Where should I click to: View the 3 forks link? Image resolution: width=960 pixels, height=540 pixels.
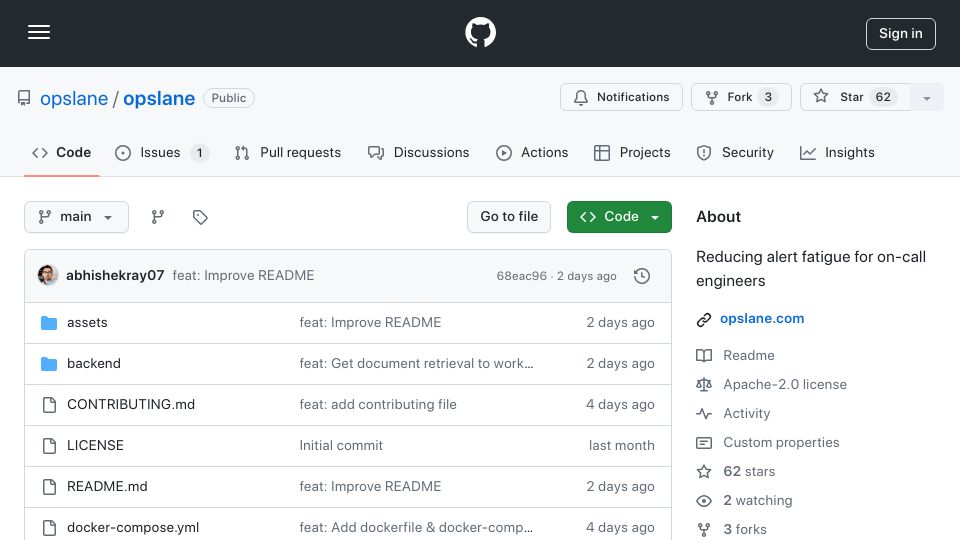[x=744, y=530]
